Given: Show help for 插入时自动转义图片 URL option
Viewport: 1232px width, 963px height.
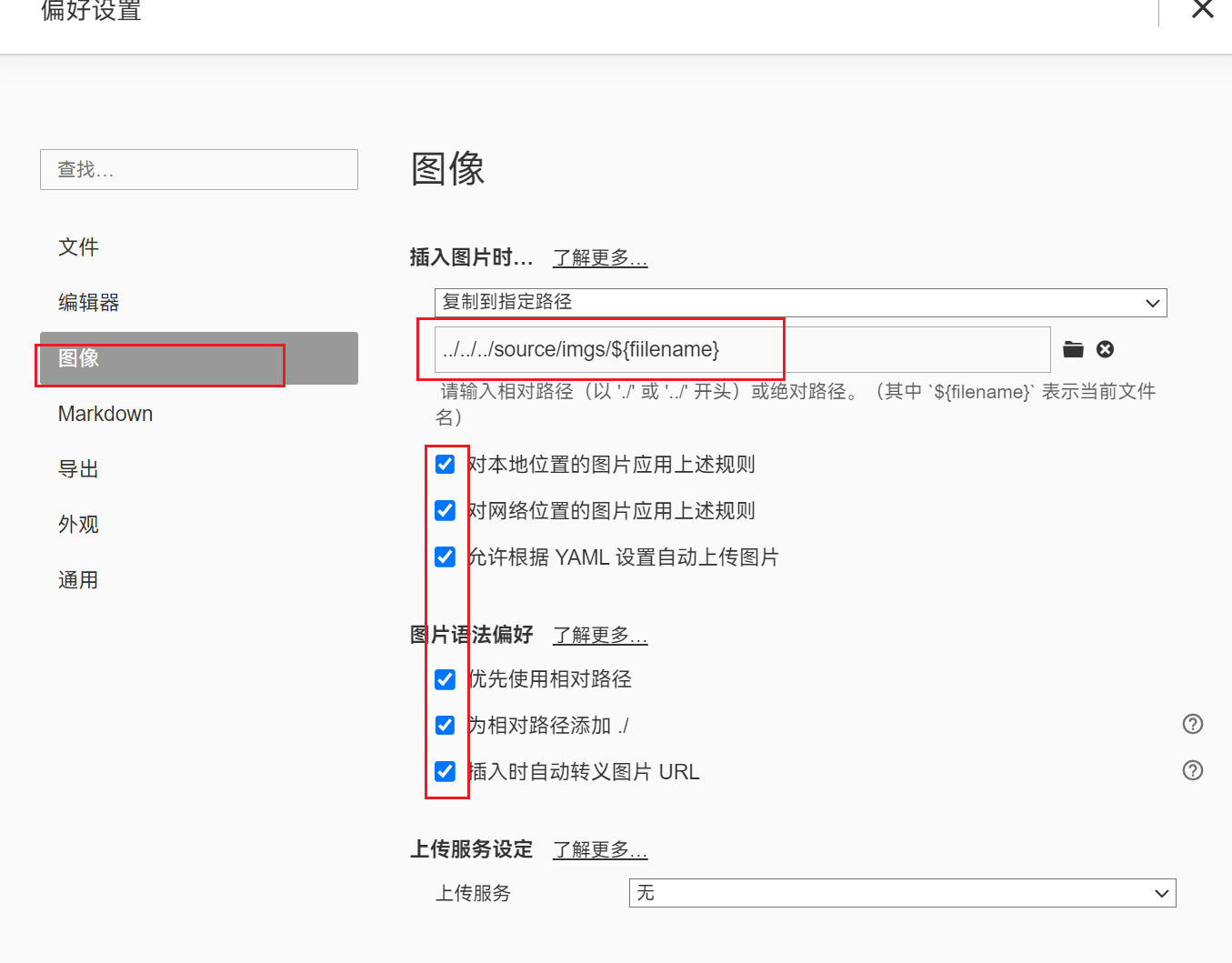Looking at the screenshot, I should point(1192,770).
